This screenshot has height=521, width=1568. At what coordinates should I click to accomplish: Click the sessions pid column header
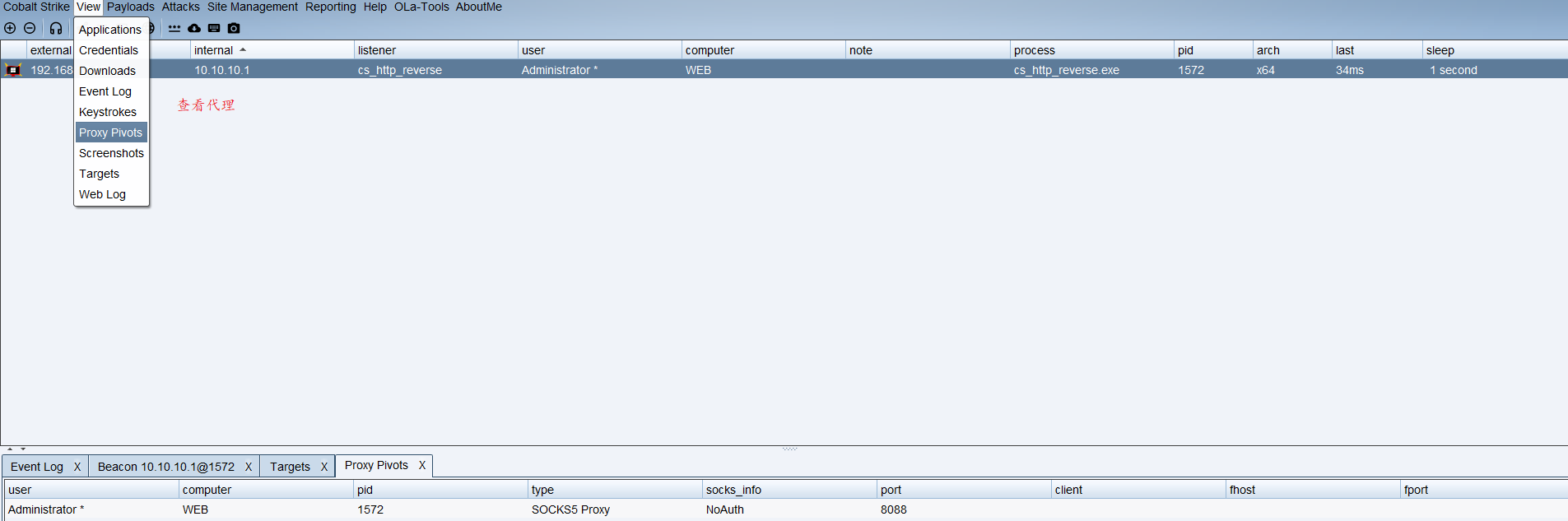tap(1213, 50)
